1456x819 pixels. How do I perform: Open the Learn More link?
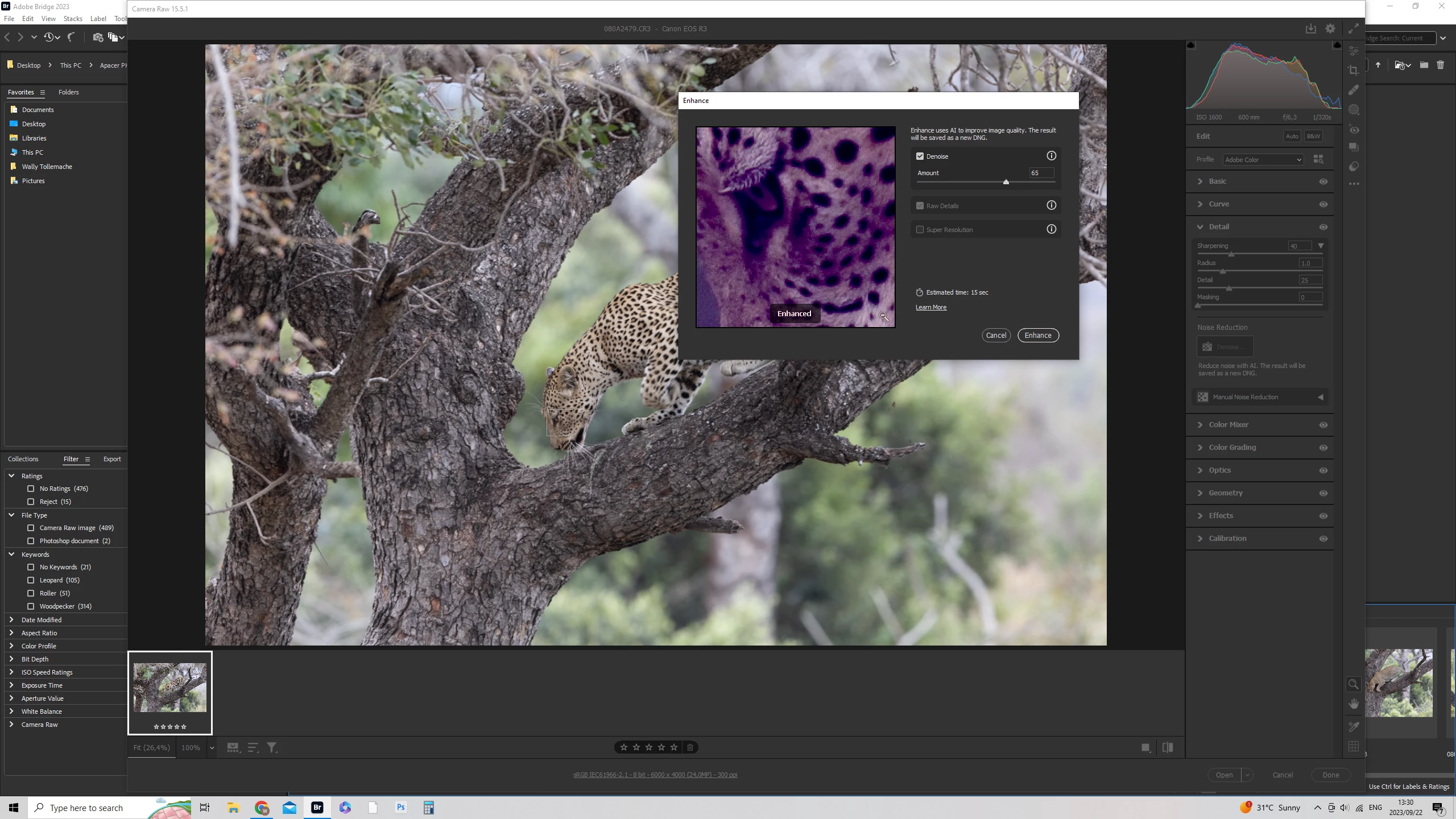click(x=930, y=308)
